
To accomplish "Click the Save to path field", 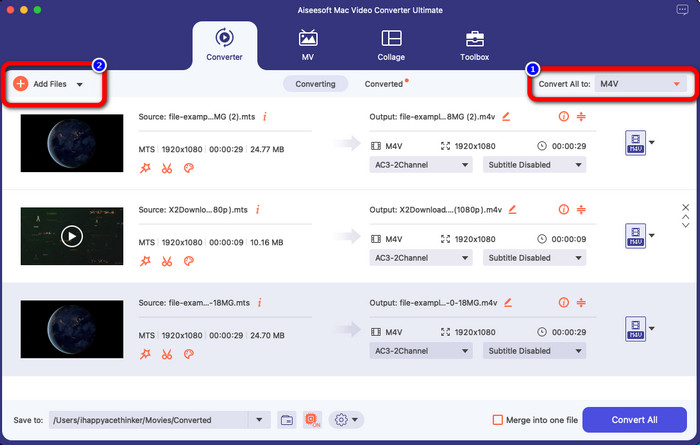I will click(x=148, y=420).
